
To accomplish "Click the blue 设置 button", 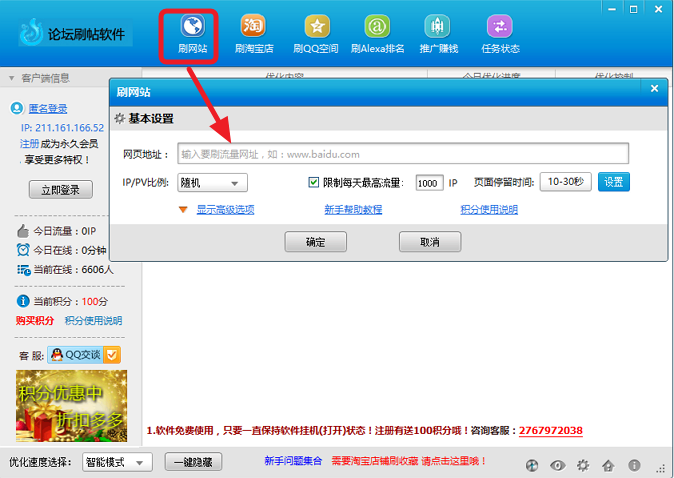I will pos(613,182).
